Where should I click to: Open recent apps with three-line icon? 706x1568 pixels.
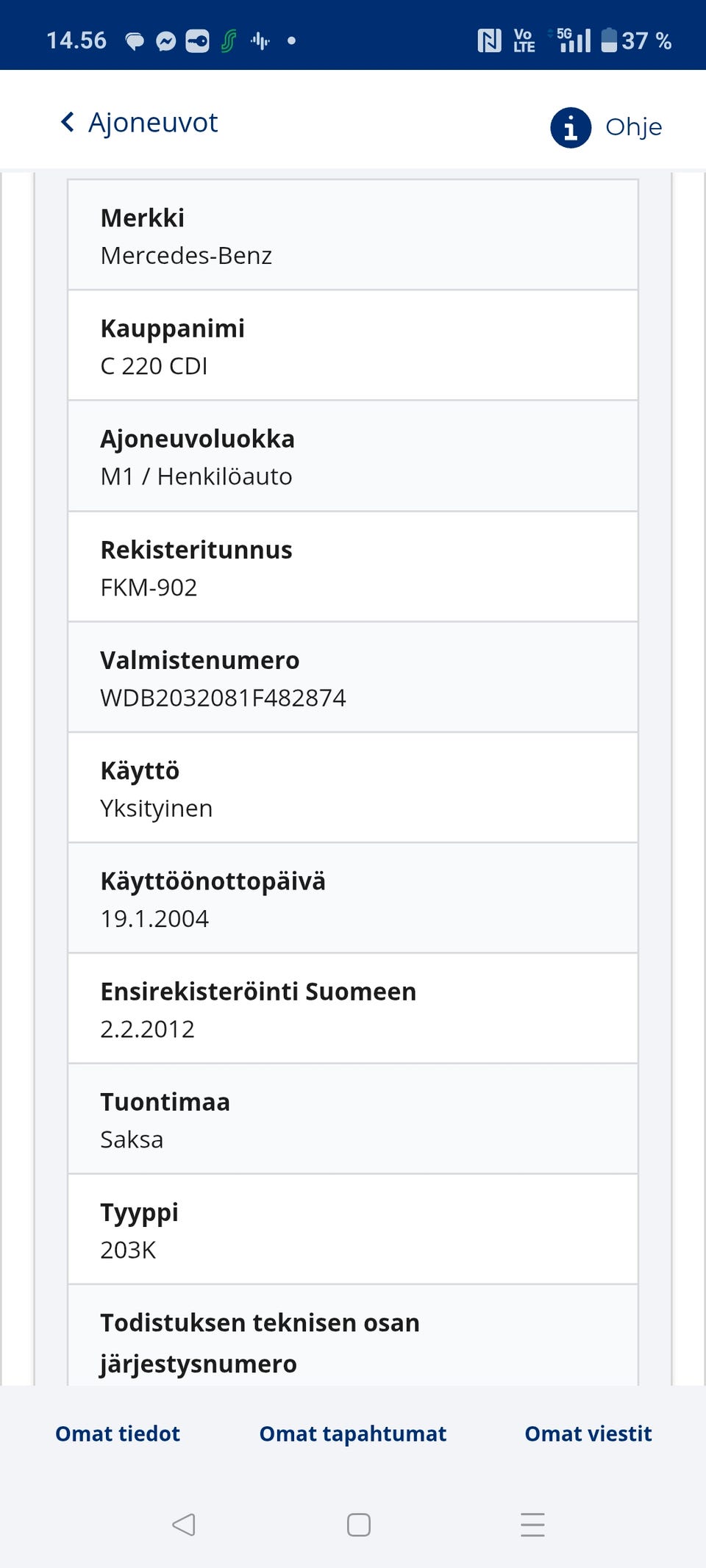pyautogui.click(x=532, y=1525)
